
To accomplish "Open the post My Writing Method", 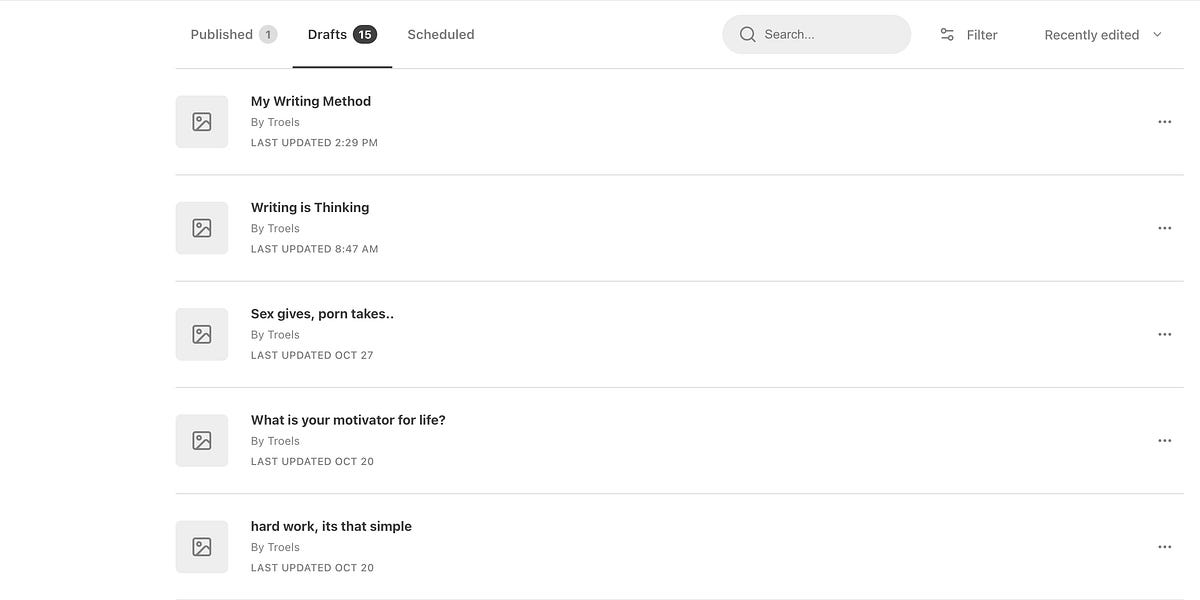I will (310, 100).
